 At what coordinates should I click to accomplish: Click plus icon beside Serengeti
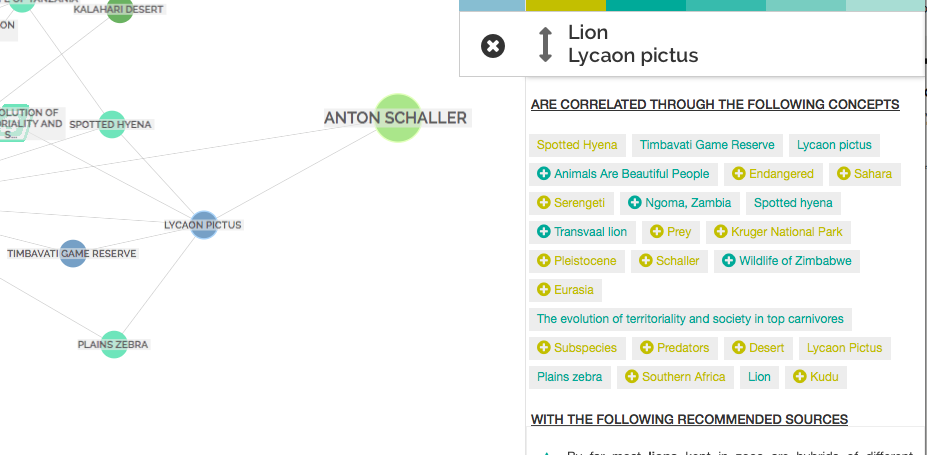(x=544, y=203)
